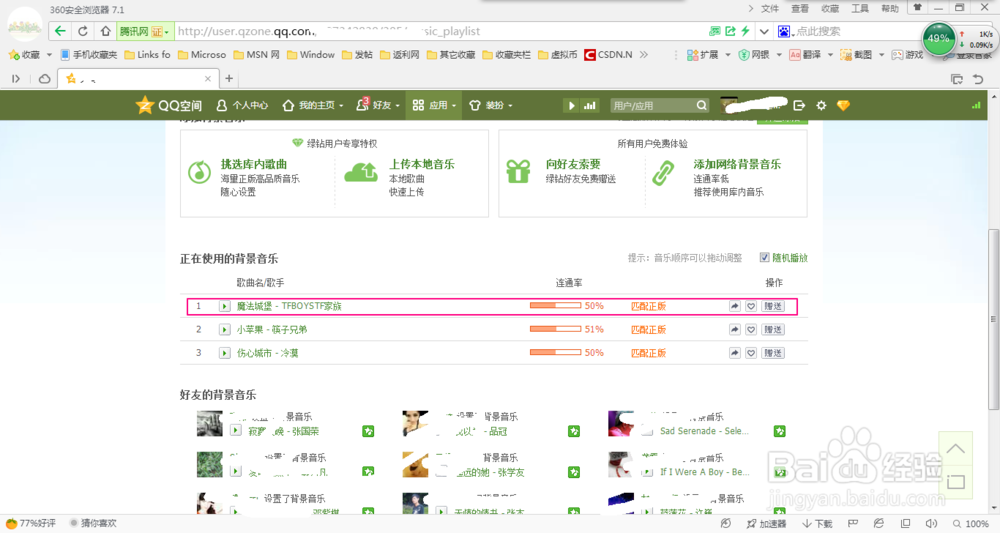This screenshot has width=1000, height=533.
Task: Click the 上传本地音乐 cloud upload icon
Action: [361, 172]
